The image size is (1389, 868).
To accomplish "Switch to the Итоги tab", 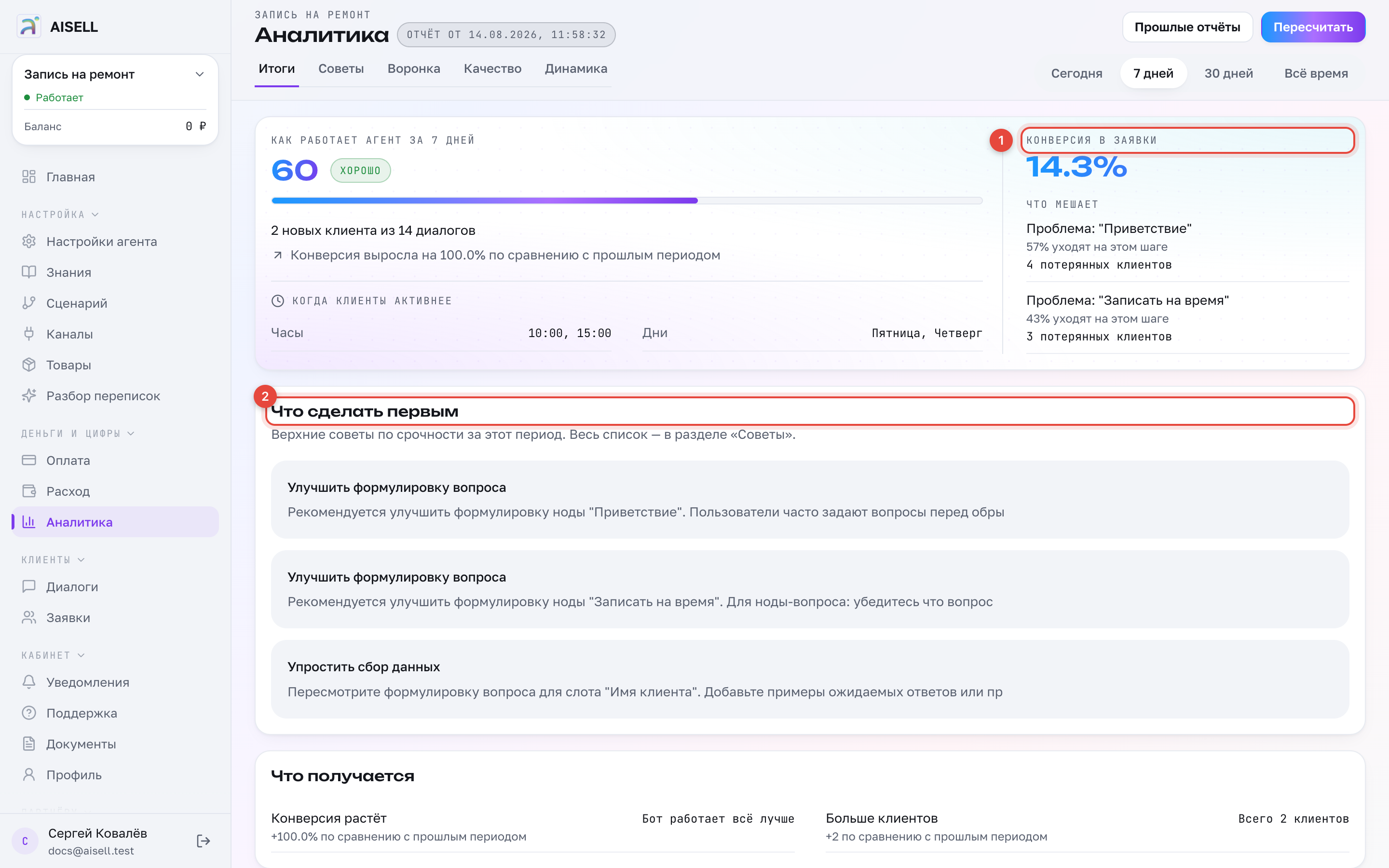I will 277,69.
